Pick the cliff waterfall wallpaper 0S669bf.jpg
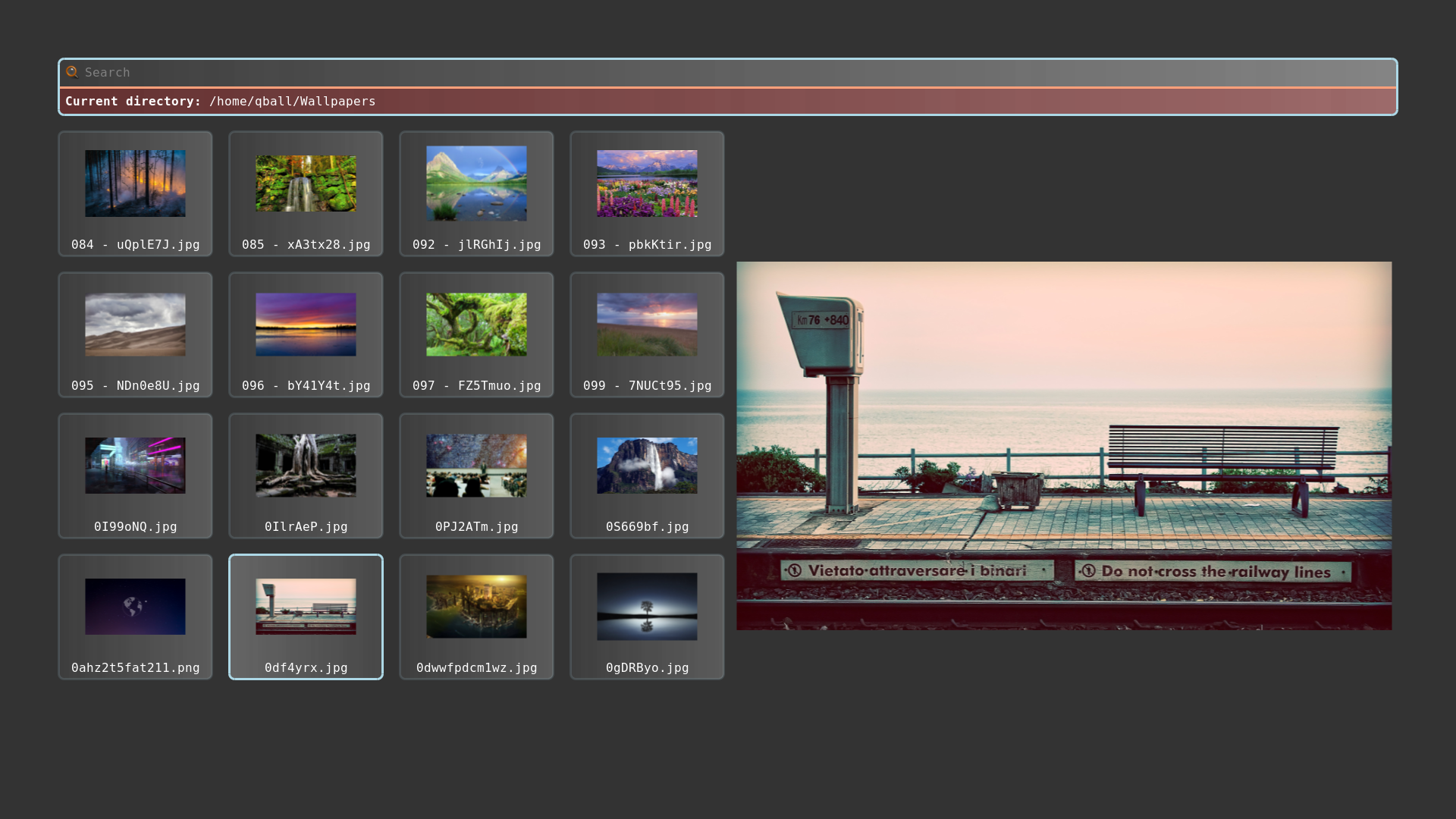 click(647, 476)
